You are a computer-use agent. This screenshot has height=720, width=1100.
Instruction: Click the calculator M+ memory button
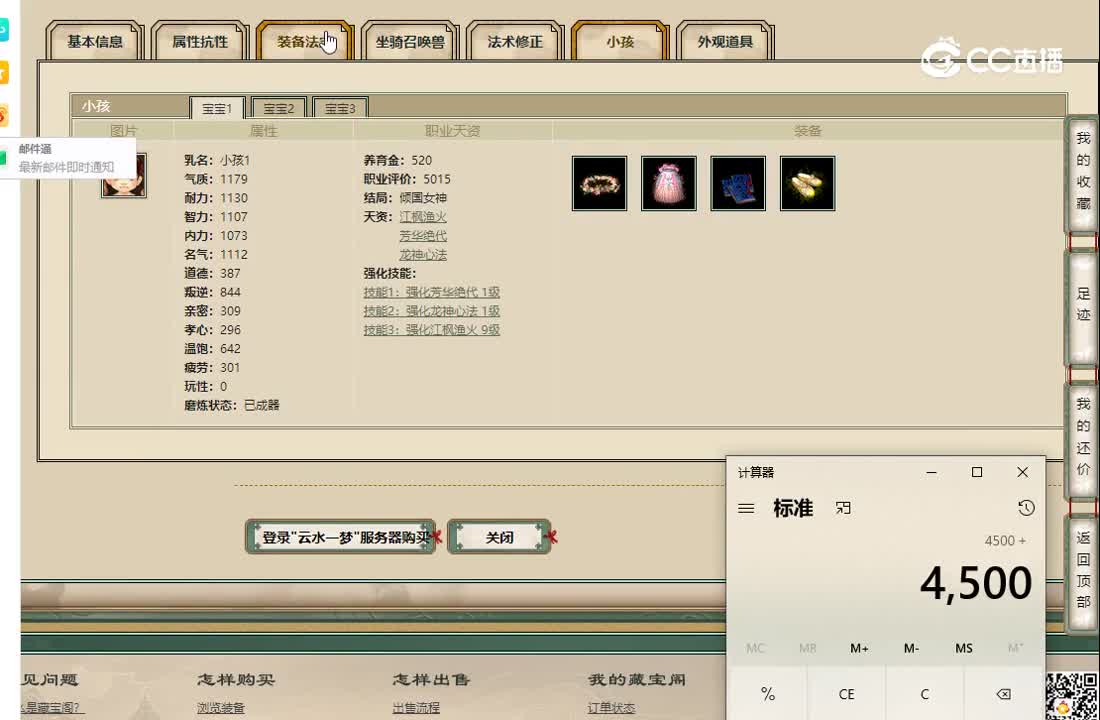pyautogui.click(x=859, y=648)
